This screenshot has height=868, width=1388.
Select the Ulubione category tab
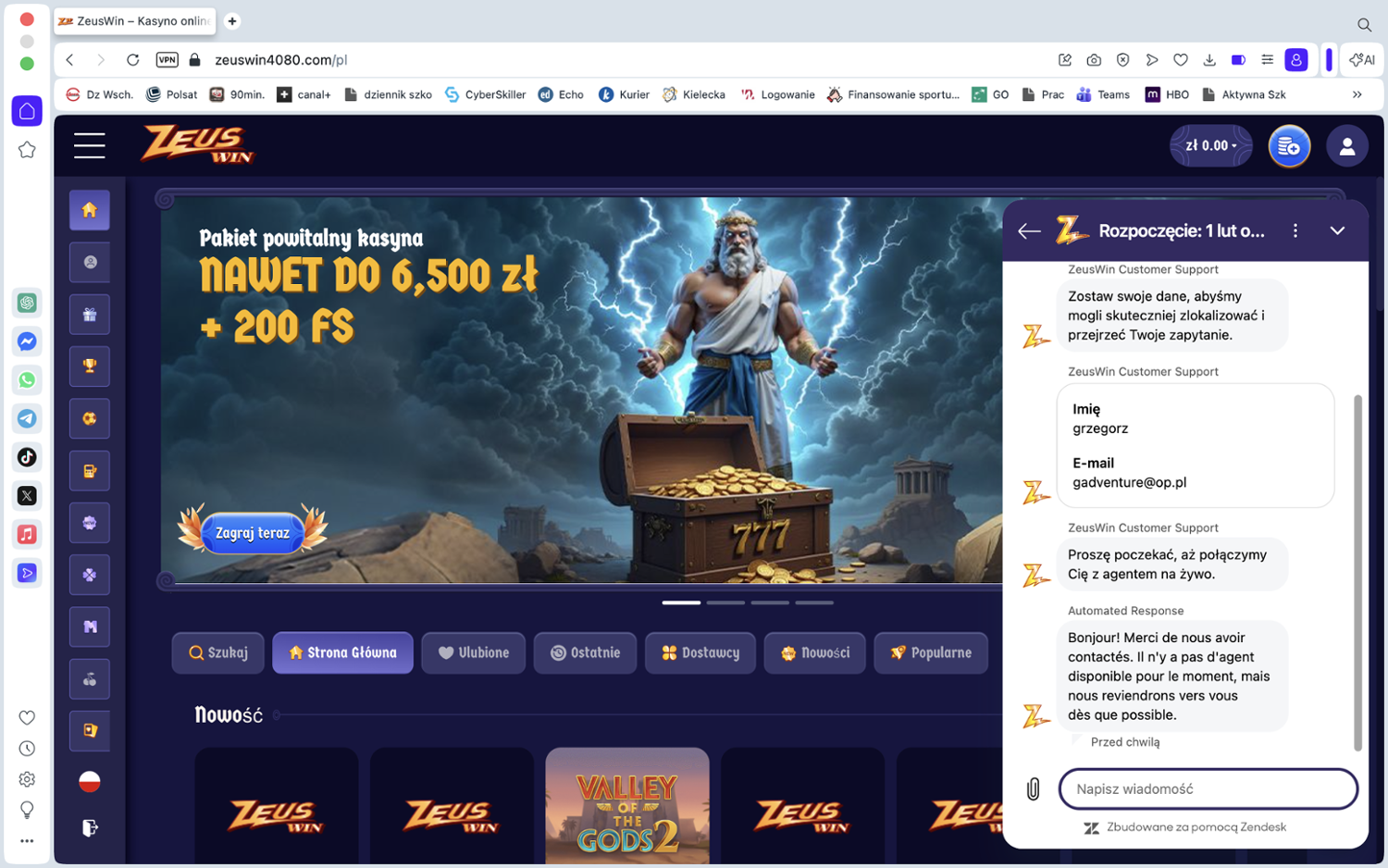[474, 652]
